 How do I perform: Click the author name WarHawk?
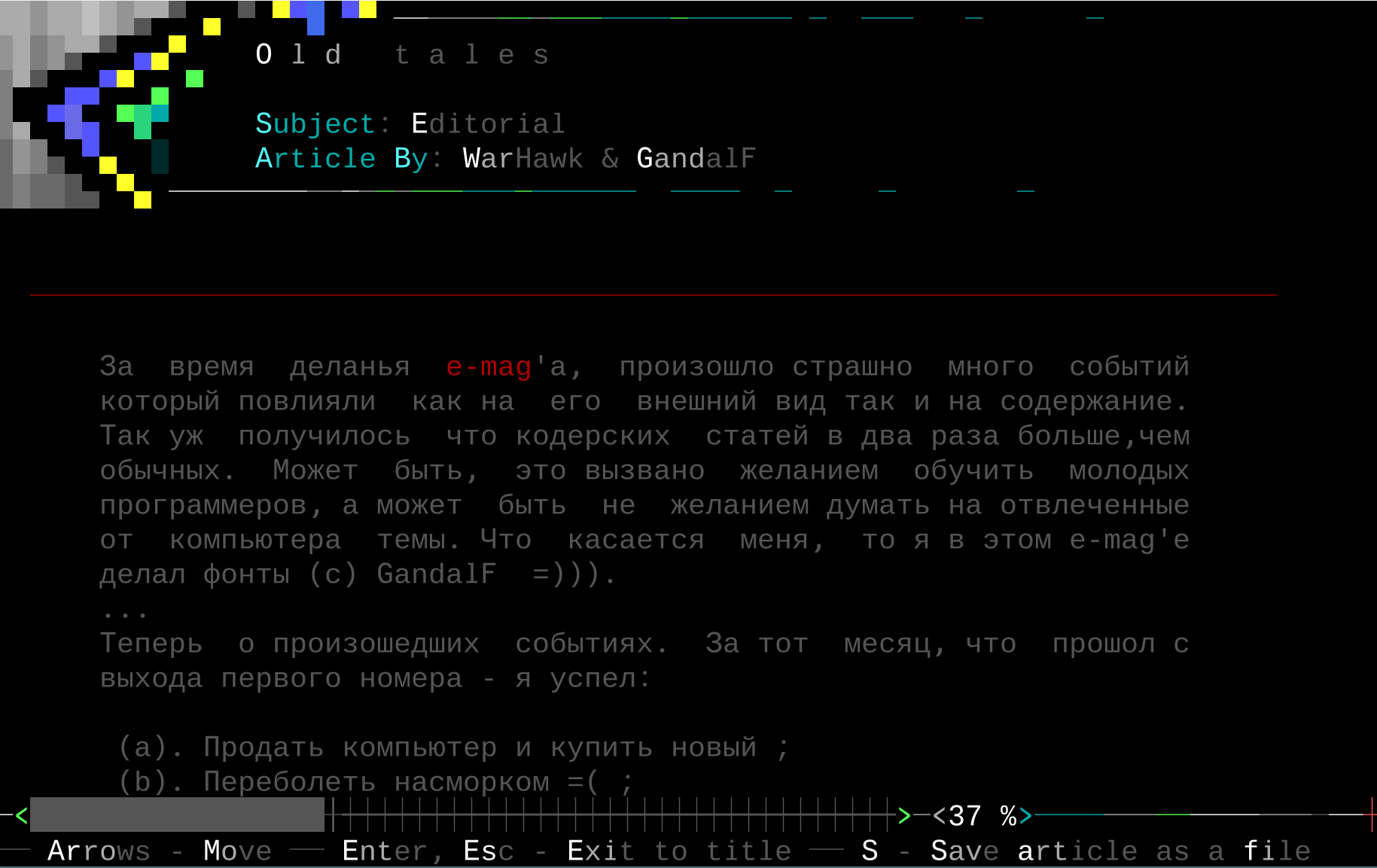pos(522,158)
